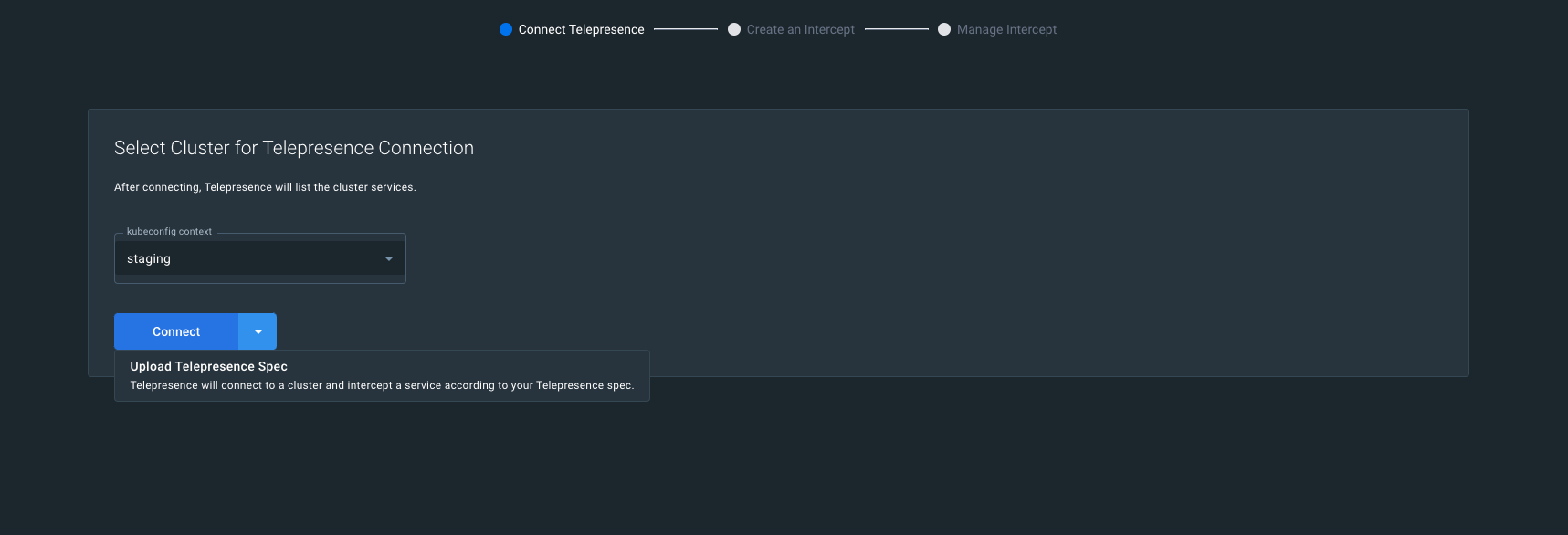1568x535 pixels.
Task: Switch to the Manage Intercept step label
Action: pyautogui.click(x=1006, y=29)
